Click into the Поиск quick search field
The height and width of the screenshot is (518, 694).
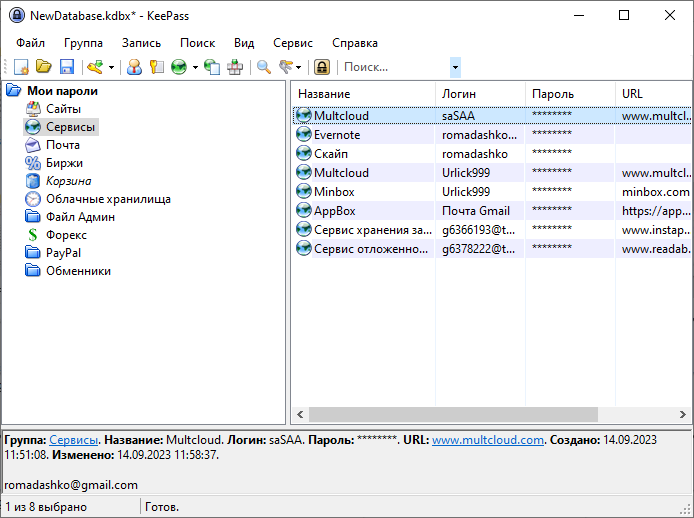pos(396,67)
